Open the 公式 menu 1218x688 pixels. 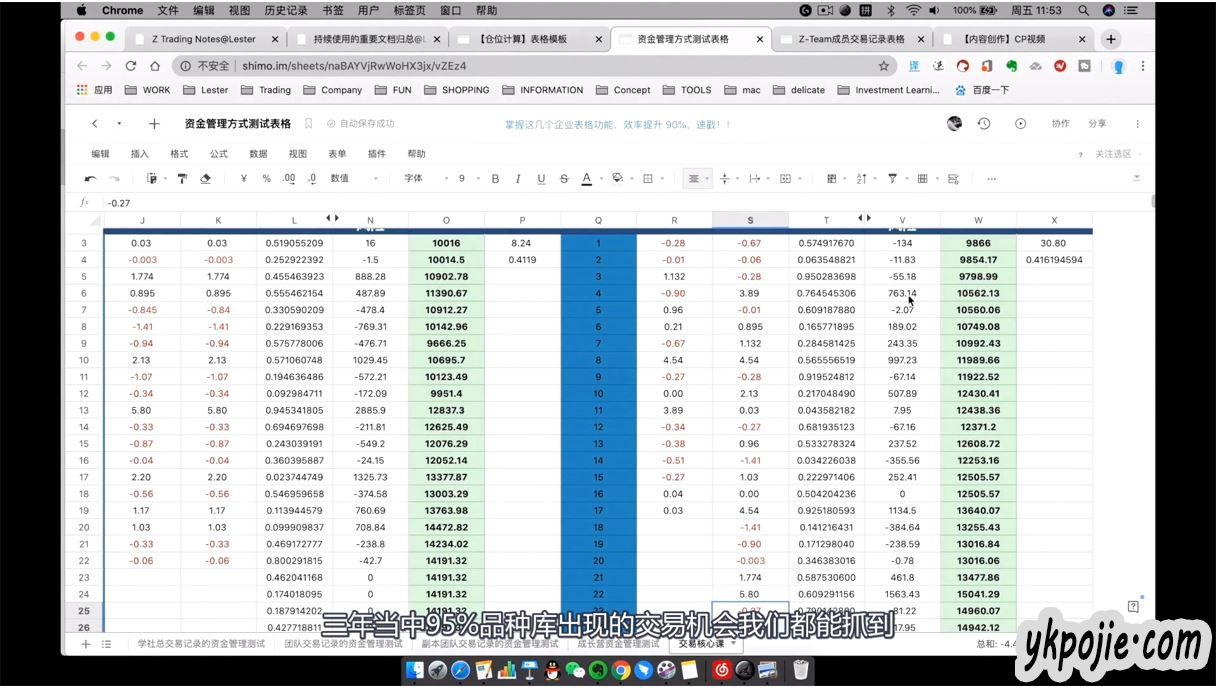(x=219, y=154)
